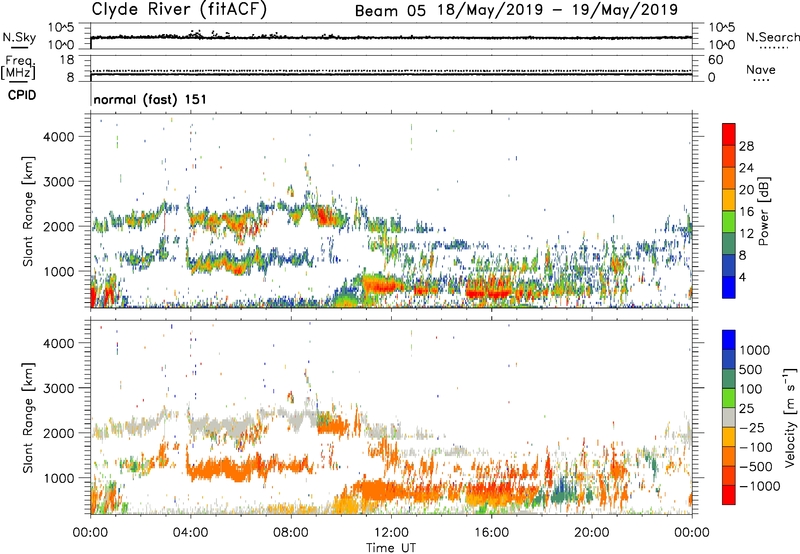The width and height of the screenshot is (800, 554).
Task: Click the "4000" range tick of the power panel
Action: (x=58, y=137)
